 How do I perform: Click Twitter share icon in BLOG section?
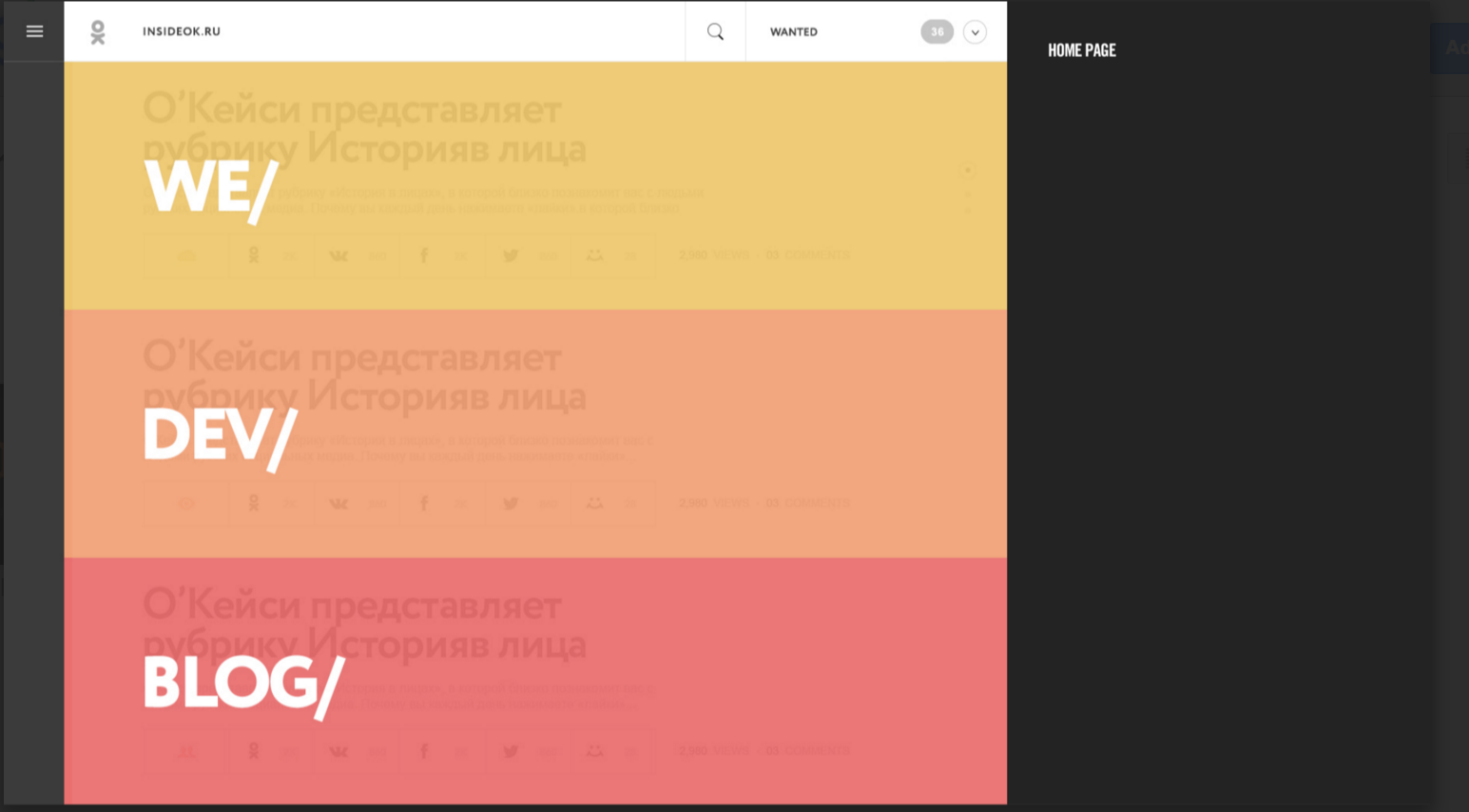pyautogui.click(x=511, y=751)
